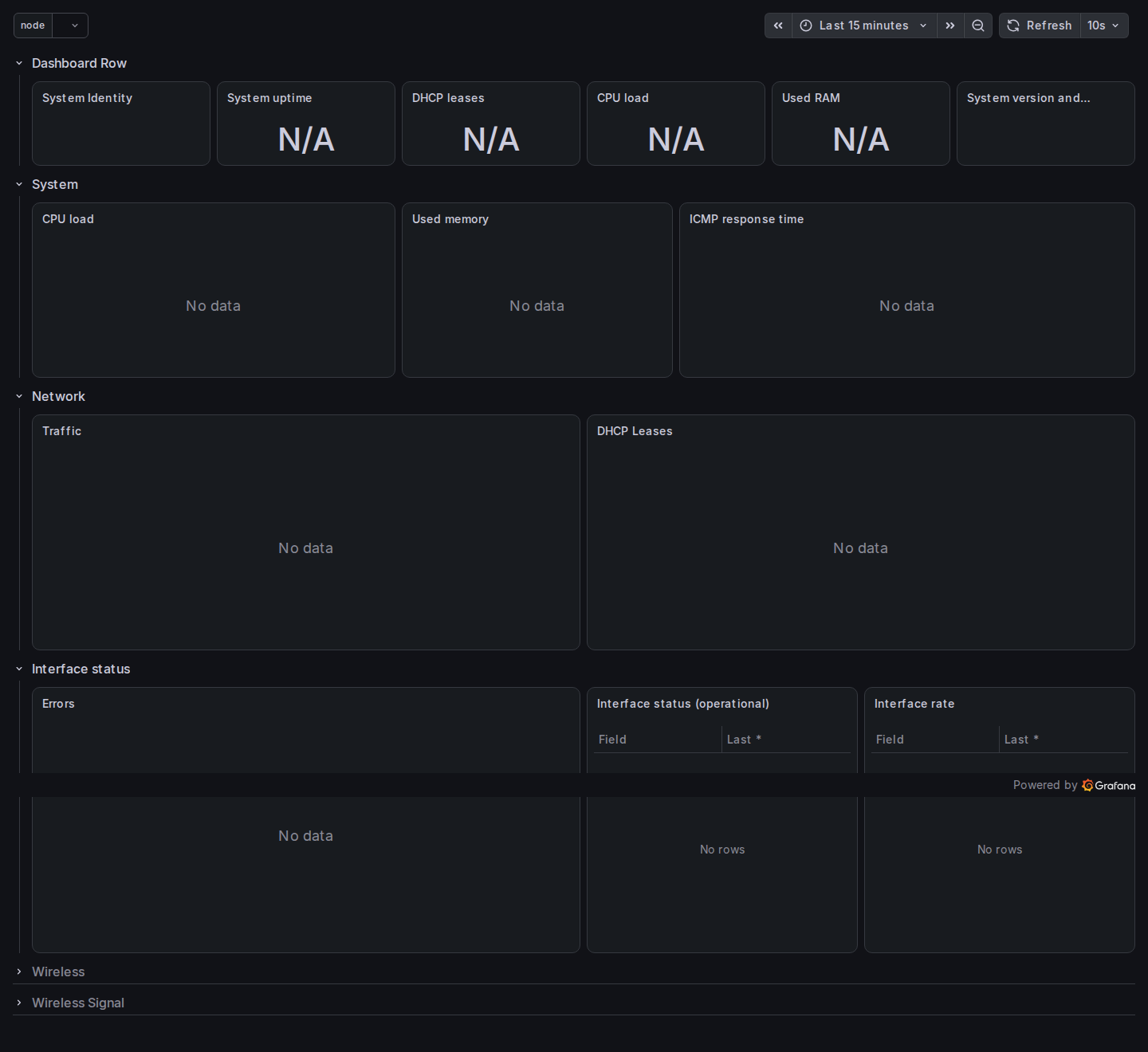Click the DHCP leases stat panel title
The width and height of the screenshot is (1148, 1052).
(448, 98)
